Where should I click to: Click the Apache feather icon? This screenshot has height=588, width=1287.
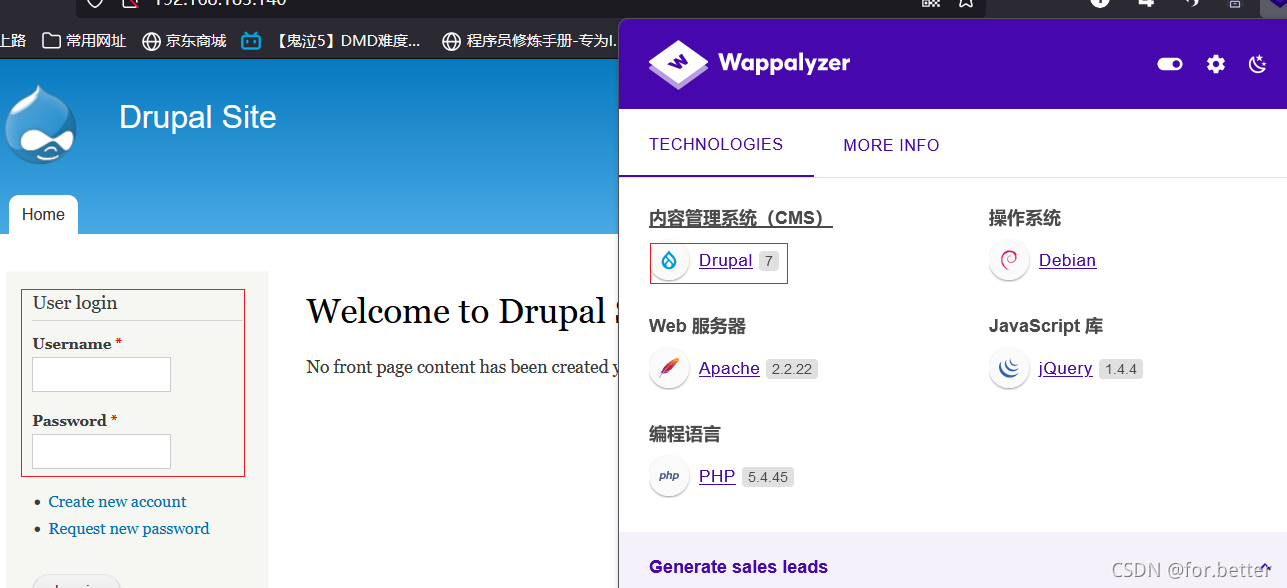click(669, 369)
